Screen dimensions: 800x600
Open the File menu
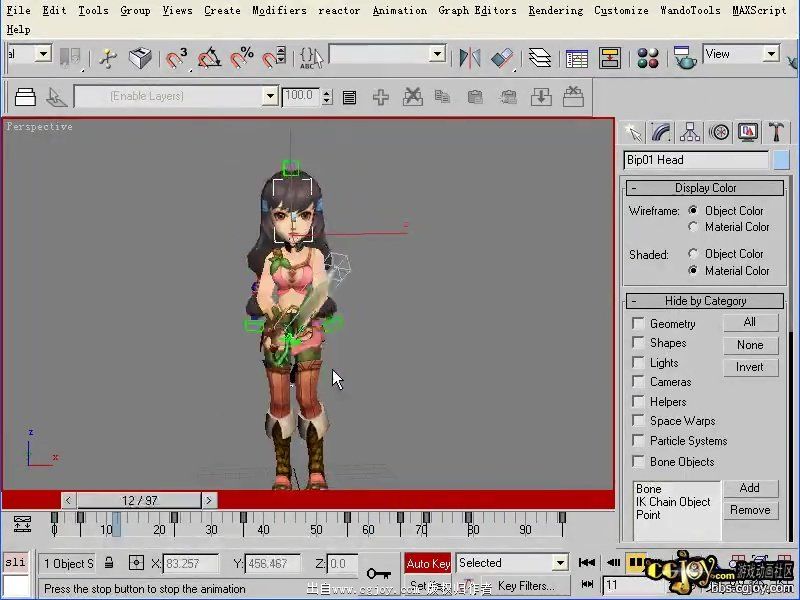[18, 10]
